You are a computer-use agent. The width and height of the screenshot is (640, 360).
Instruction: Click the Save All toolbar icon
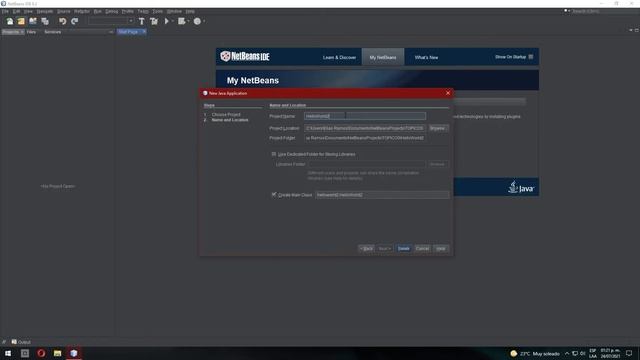pos(45,21)
